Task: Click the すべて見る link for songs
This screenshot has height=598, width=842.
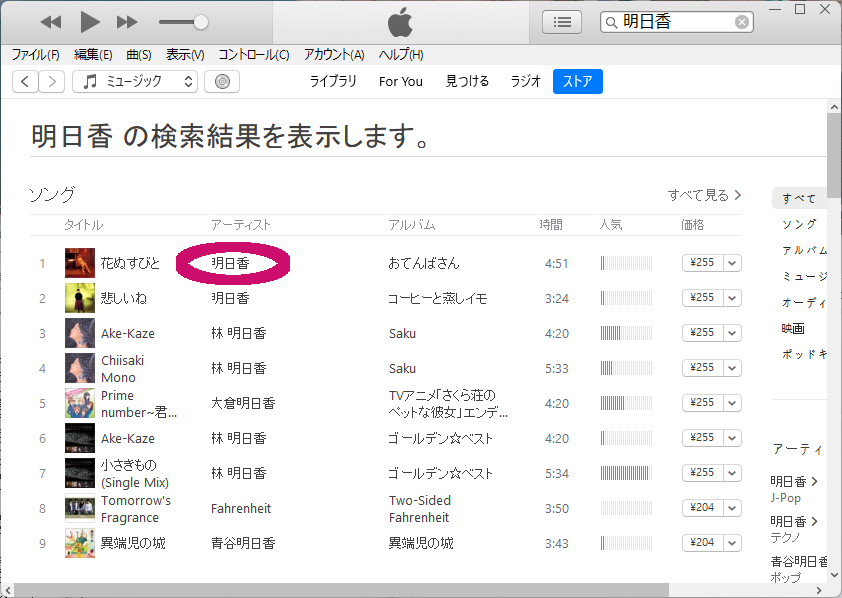Action: pyautogui.click(x=705, y=195)
